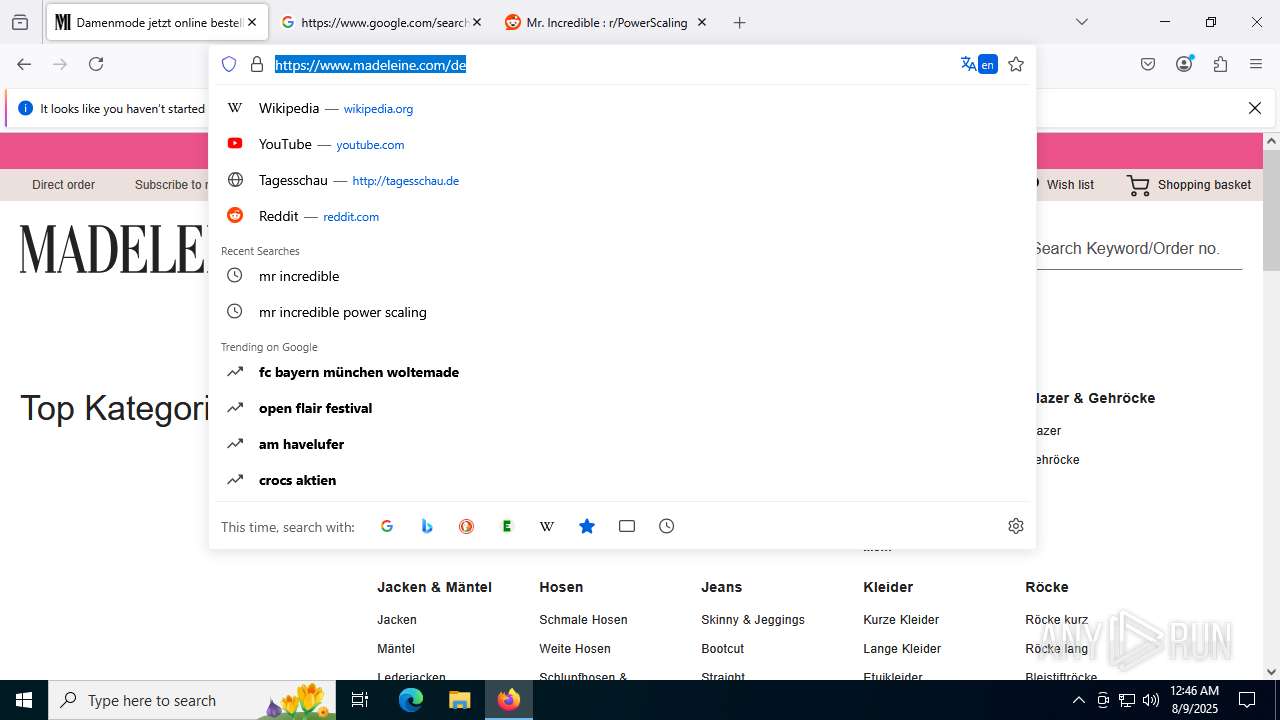Open the Bootcut link
The image size is (1280, 720).
pyautogui.click(x=723, y=649)
